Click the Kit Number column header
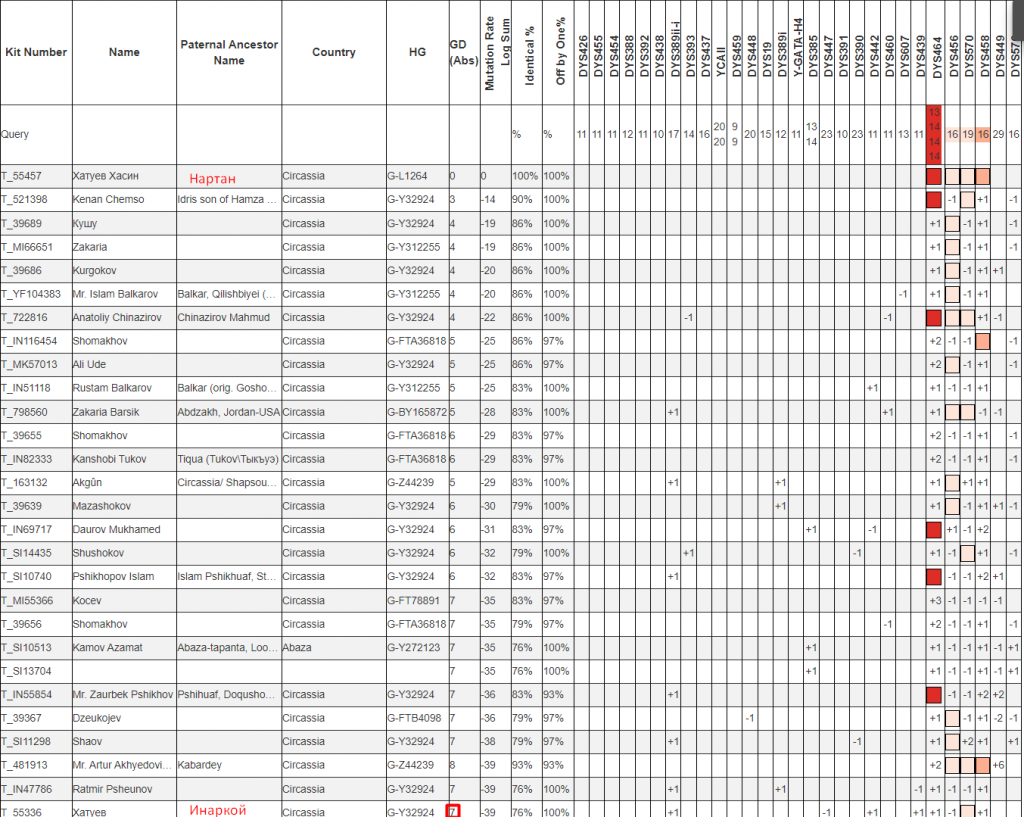 [34, 52]
